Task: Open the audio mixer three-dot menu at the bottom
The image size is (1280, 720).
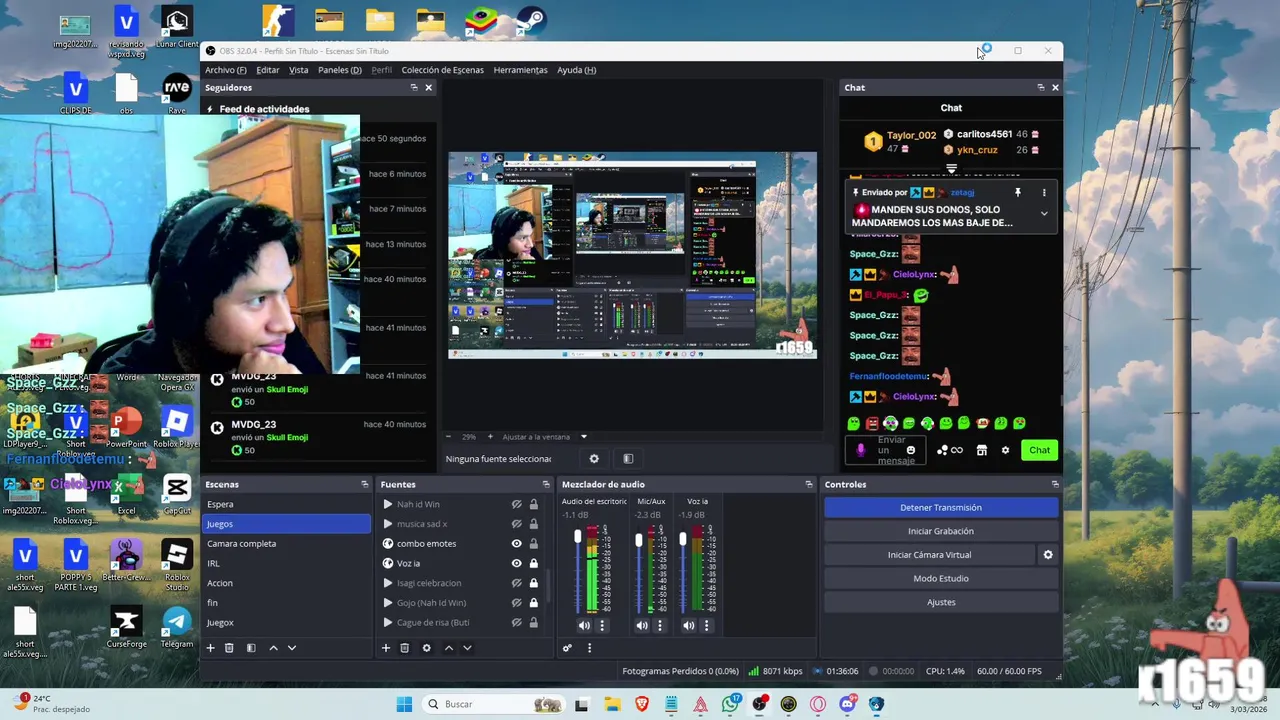Action: (589, 648)
